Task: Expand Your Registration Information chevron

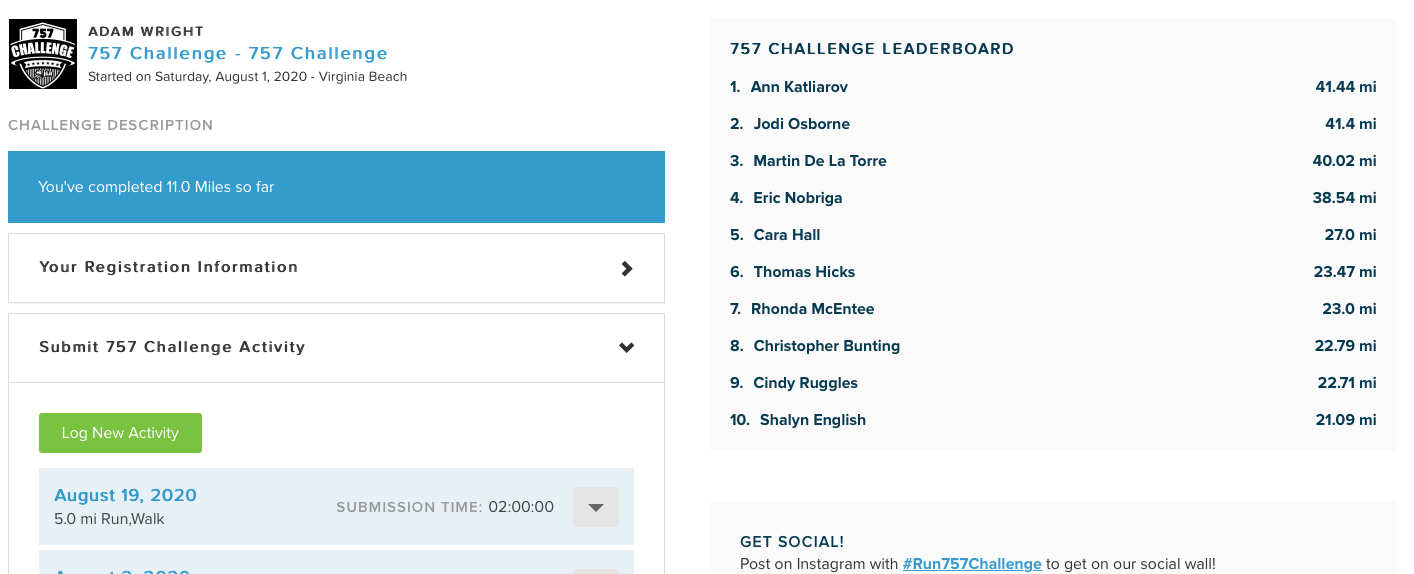Action: tap(627, 268)
